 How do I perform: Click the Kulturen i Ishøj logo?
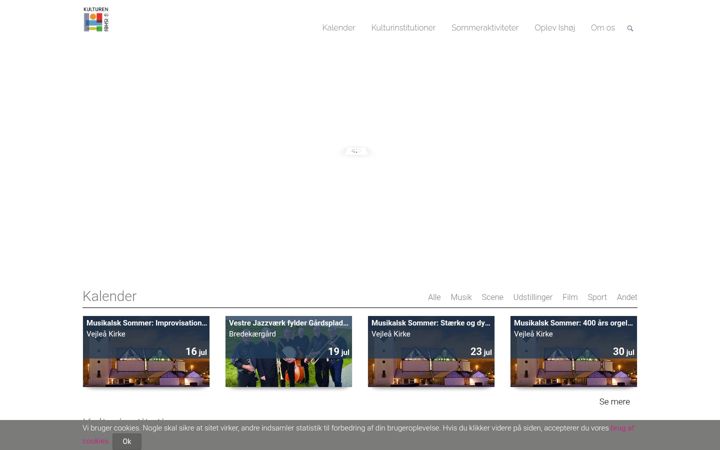[x=96, y=19]
